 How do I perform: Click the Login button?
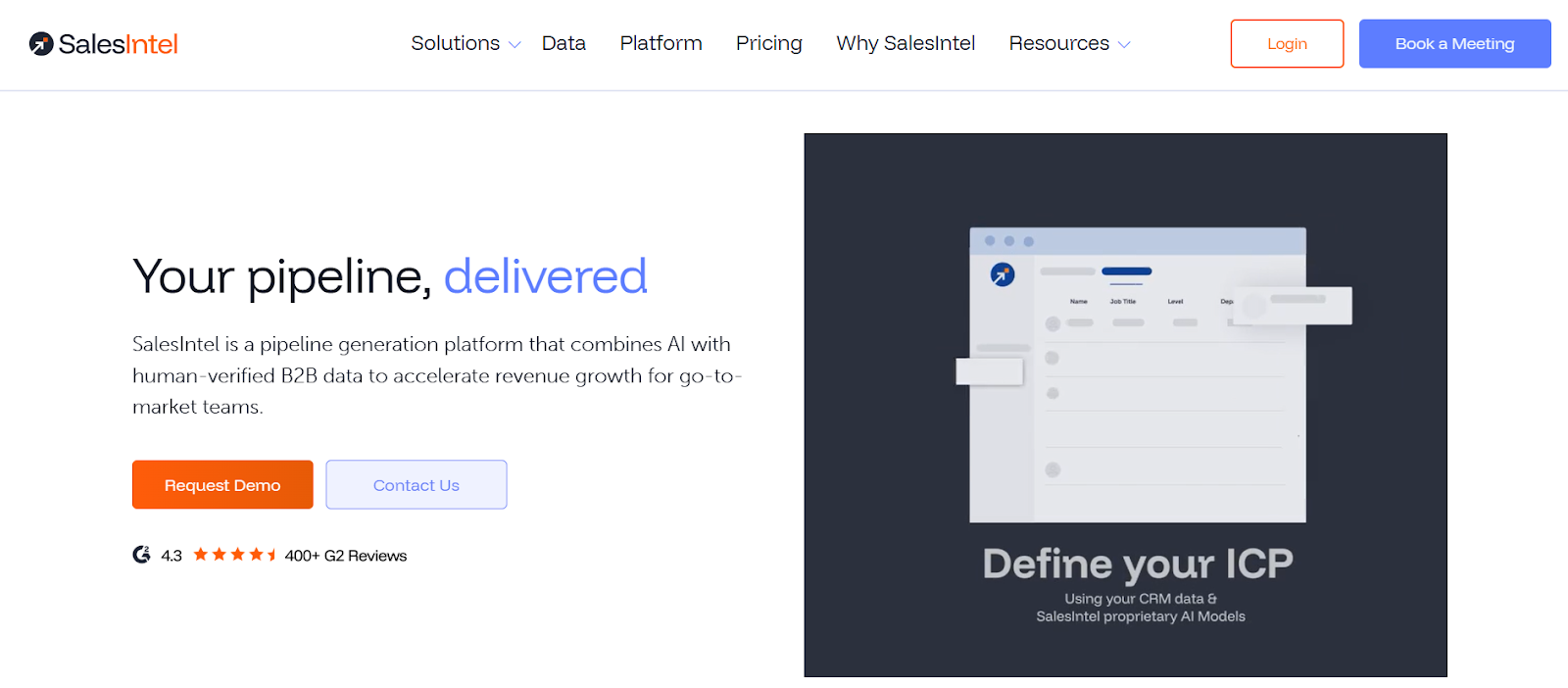1287,44
